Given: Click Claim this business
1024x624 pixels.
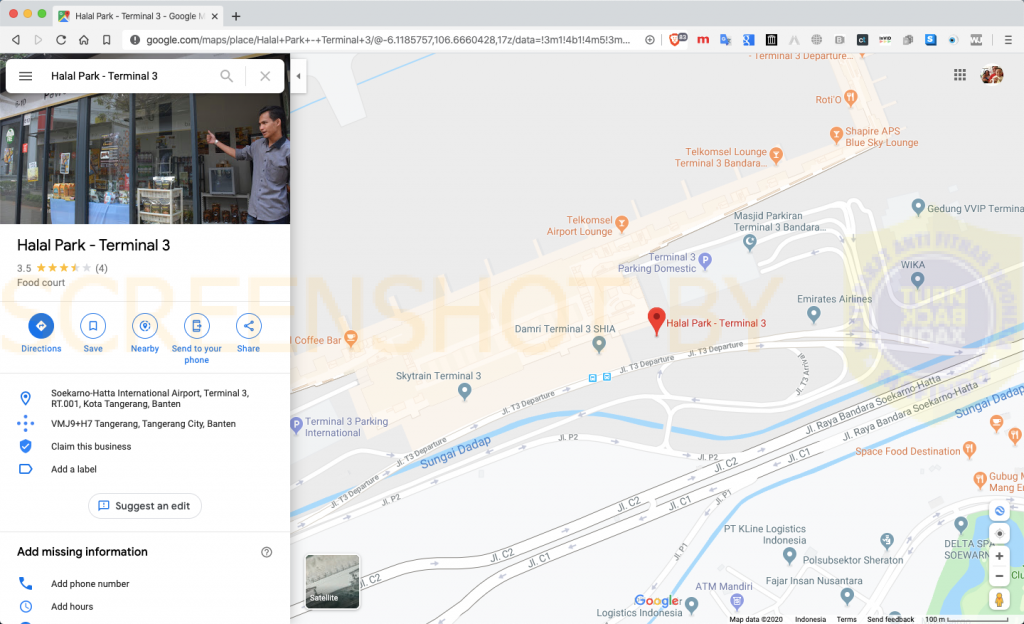Looking at the screenshot, I should 91,446.
